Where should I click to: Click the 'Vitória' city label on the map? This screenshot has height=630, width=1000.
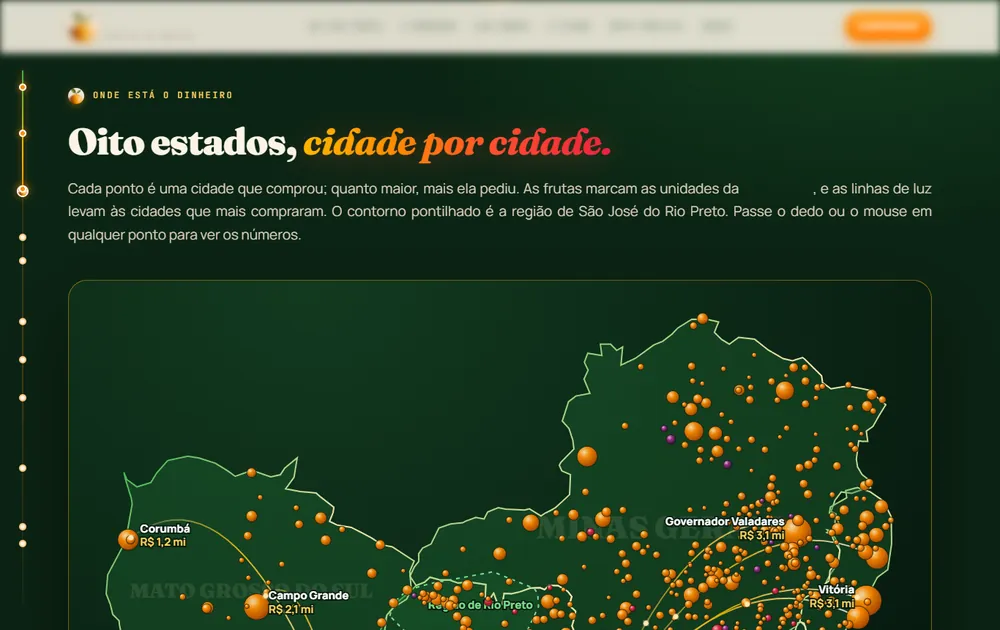pyautogui.click(x=836, y=589)
